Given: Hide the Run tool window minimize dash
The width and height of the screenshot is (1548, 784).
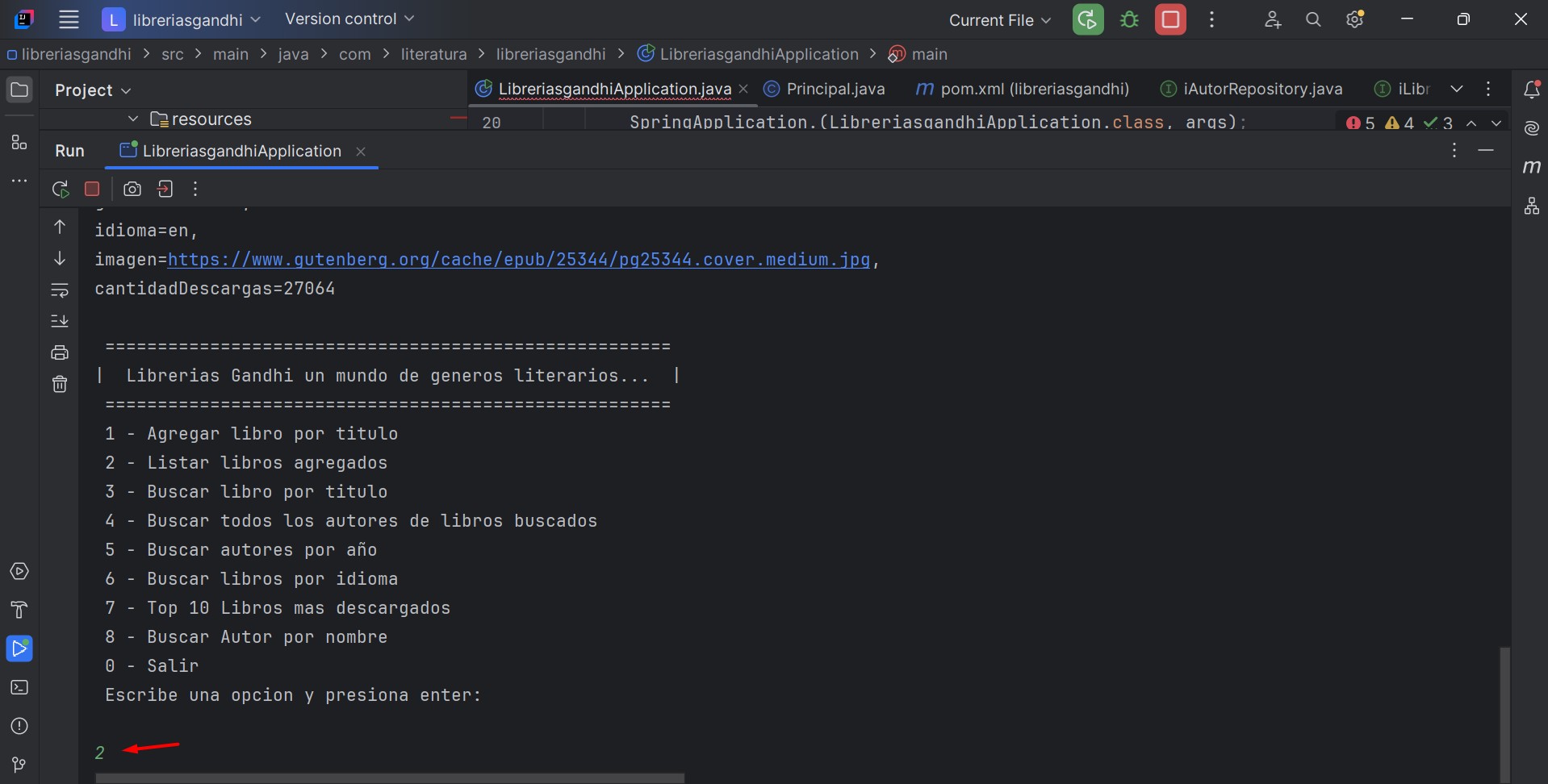Looking at the screenshot, I should click(1486, 151).
